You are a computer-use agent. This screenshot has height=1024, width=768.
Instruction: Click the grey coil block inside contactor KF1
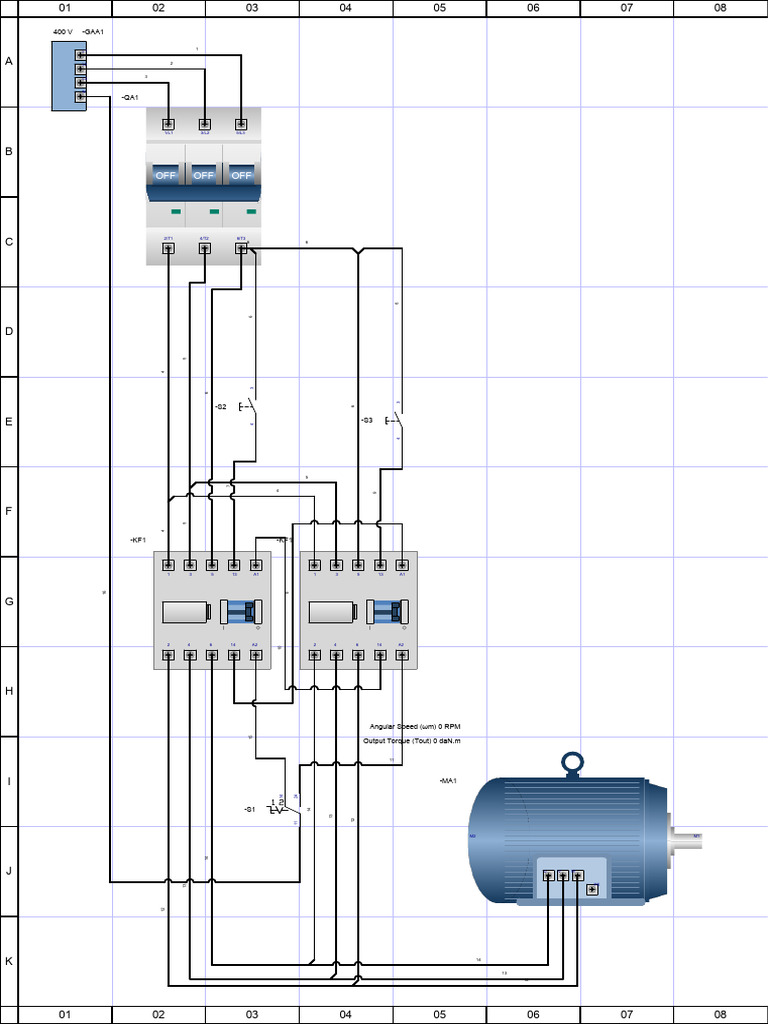point(186,612)
